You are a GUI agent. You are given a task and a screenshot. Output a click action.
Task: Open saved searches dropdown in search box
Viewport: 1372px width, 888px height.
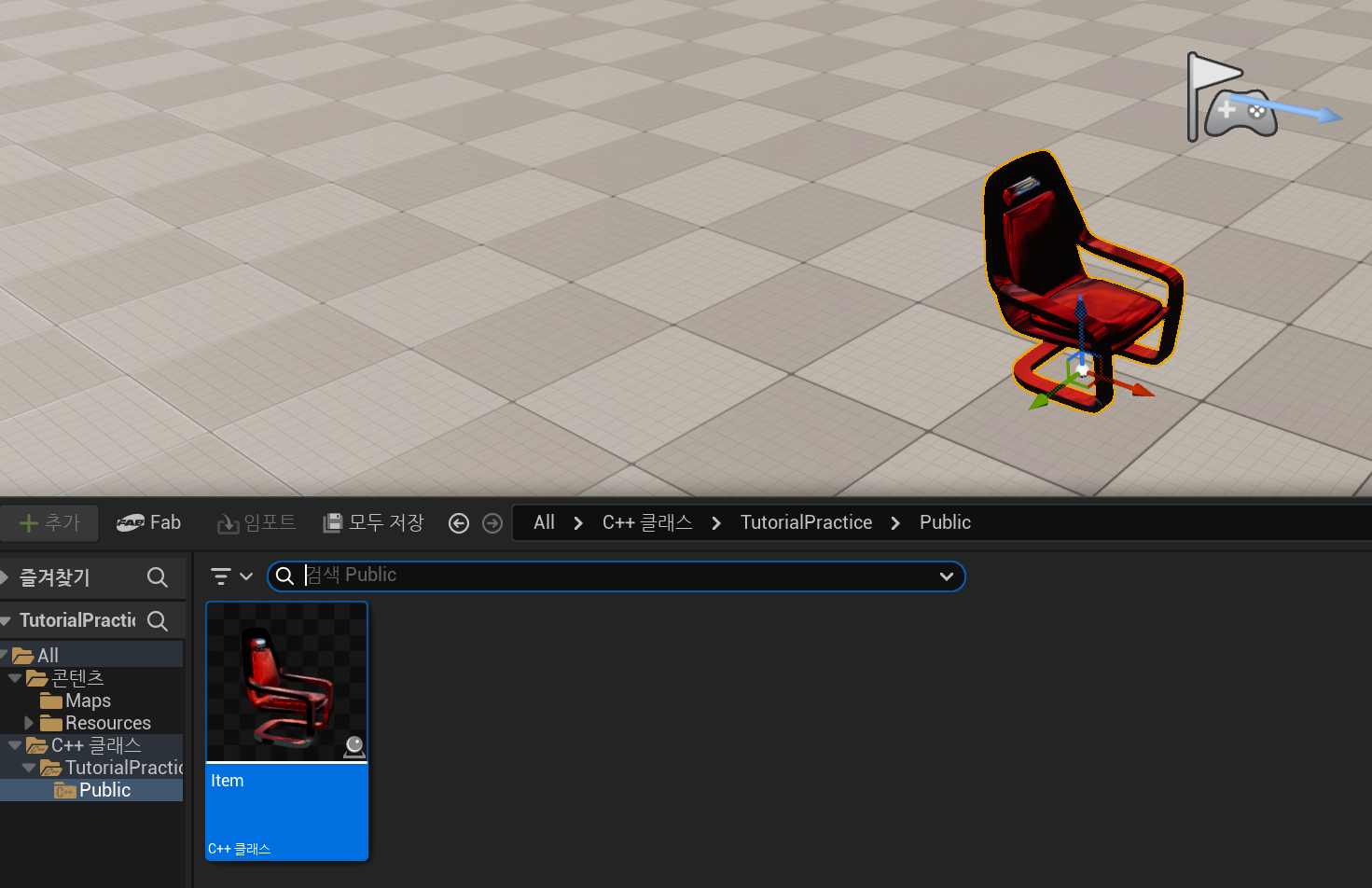947,576
